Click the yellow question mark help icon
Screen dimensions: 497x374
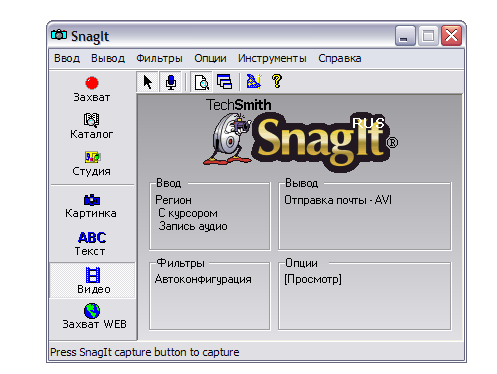pos(277,81)
